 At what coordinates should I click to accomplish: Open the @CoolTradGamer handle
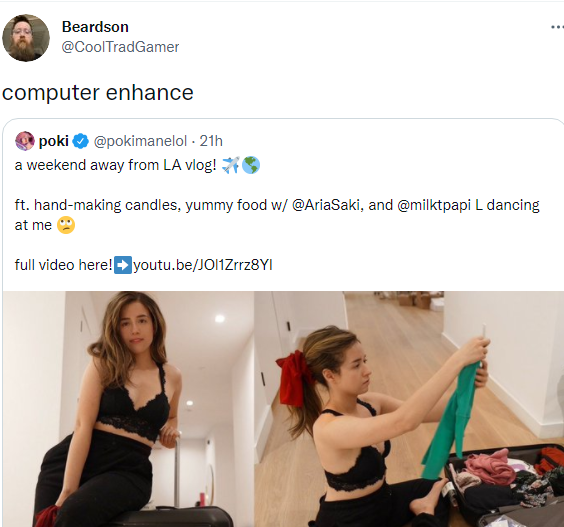point(120,47)
